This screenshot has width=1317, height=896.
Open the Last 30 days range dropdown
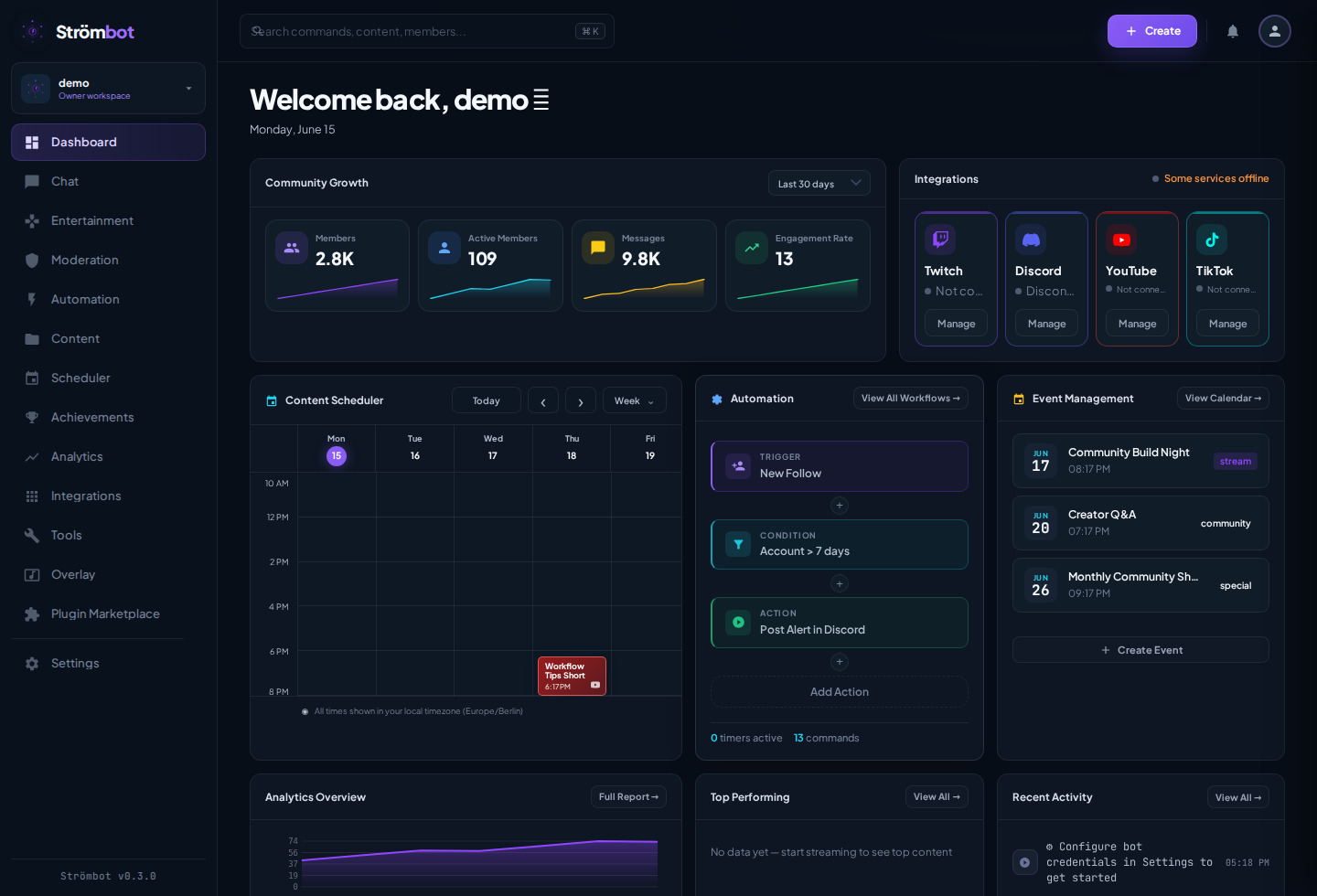click(x=819, y=183)
